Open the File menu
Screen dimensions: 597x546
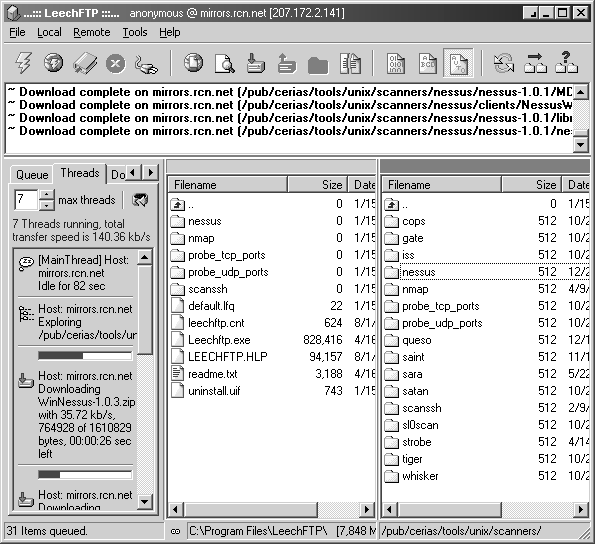point(17,32)
